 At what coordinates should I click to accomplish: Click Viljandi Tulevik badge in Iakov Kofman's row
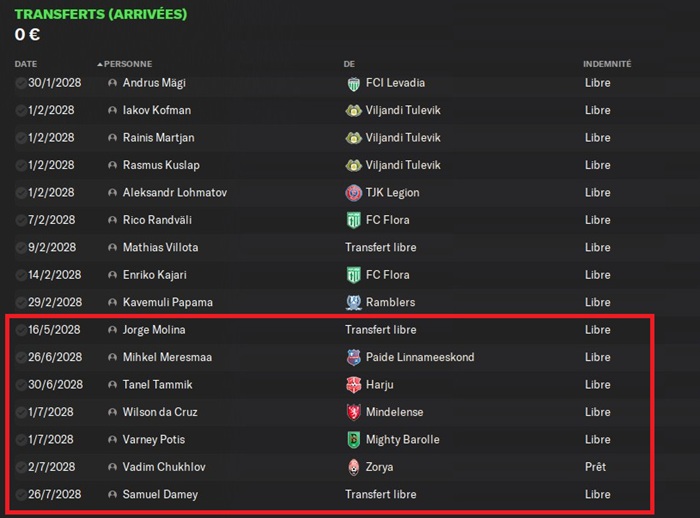click(x=352, y=110)
